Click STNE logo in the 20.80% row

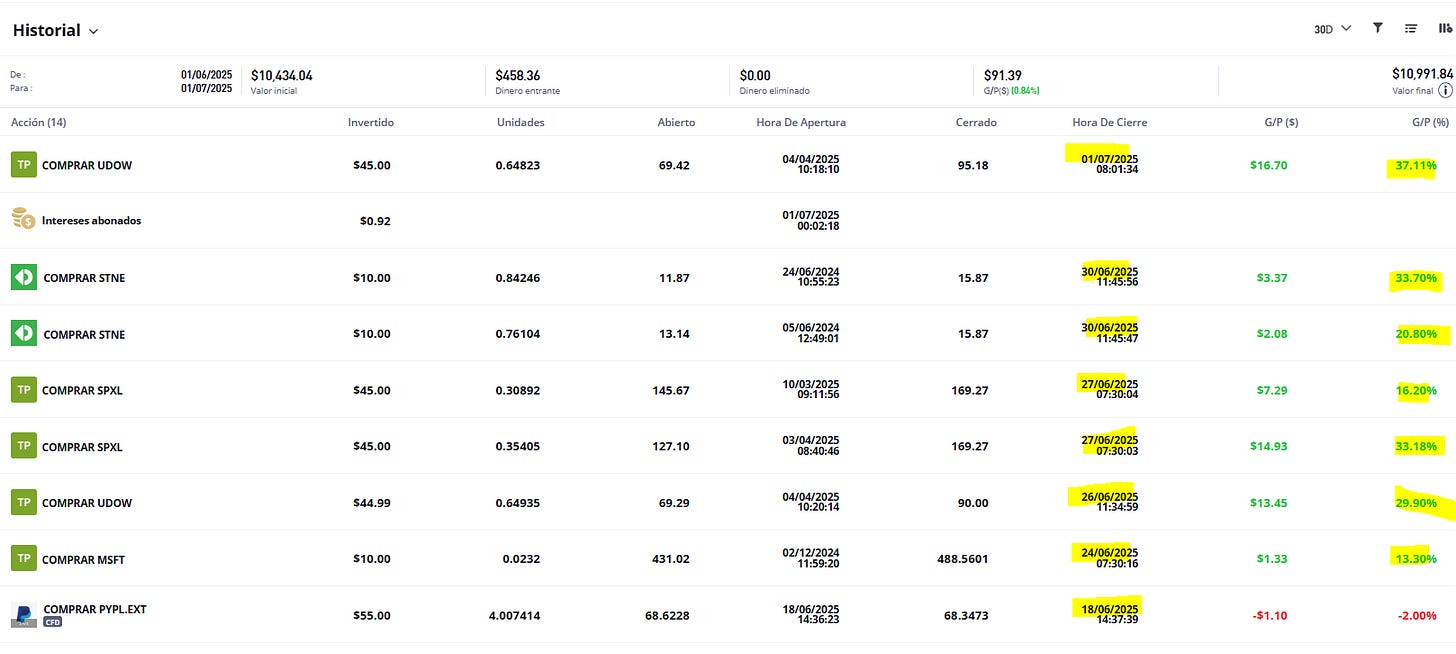click(24, 333)
